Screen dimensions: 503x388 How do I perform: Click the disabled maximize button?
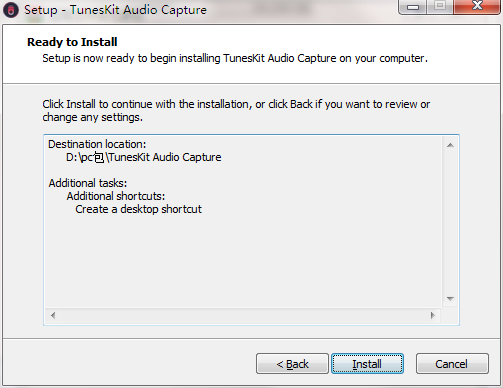point(440,7)
